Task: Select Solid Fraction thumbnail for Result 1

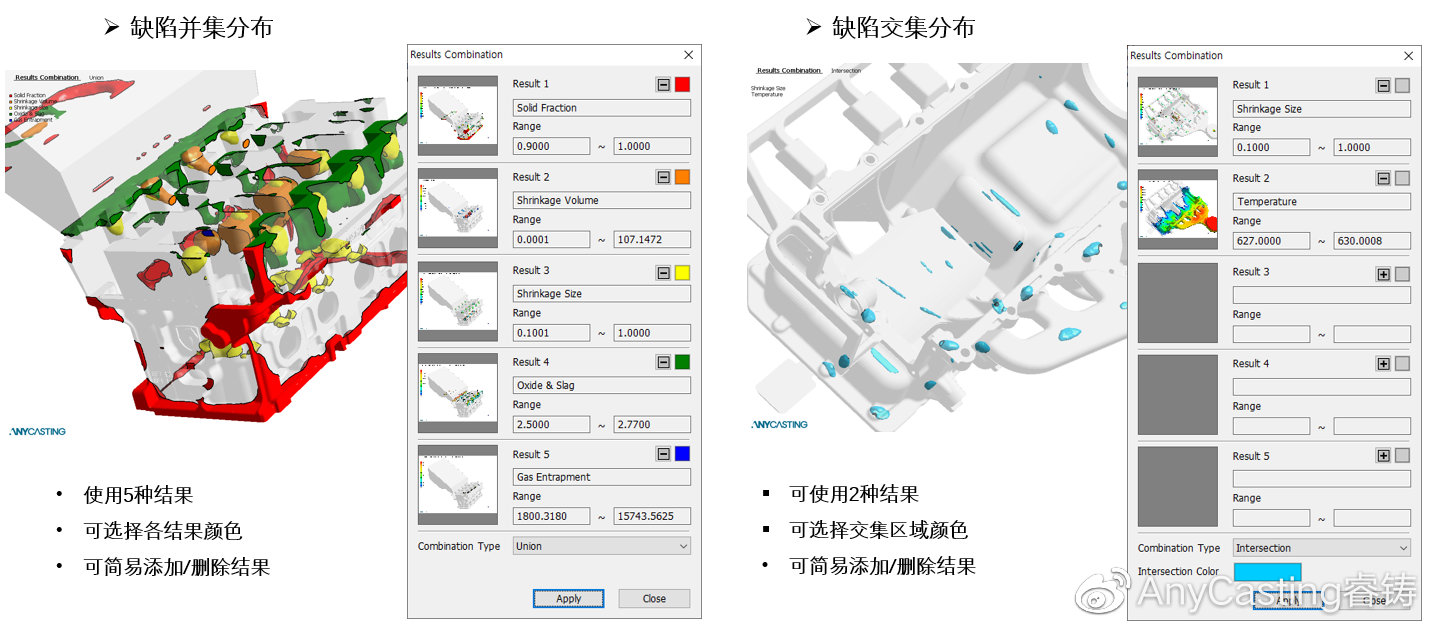Action: click(x=458, y=115)
